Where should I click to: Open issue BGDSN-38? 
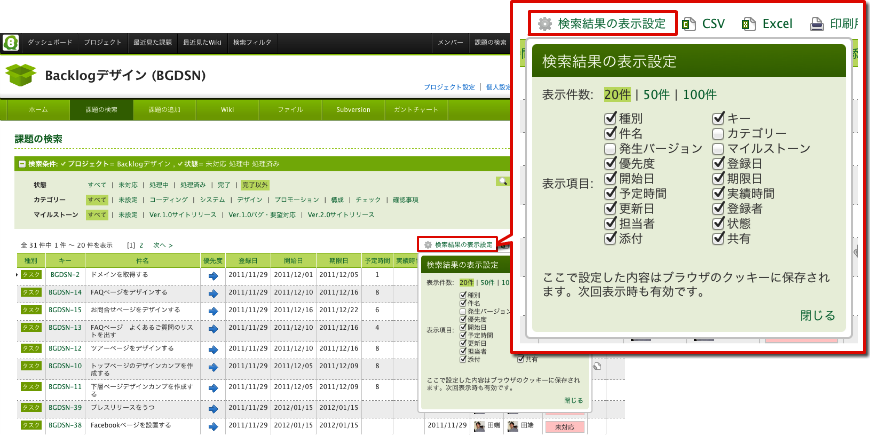(x=65, y=426)
